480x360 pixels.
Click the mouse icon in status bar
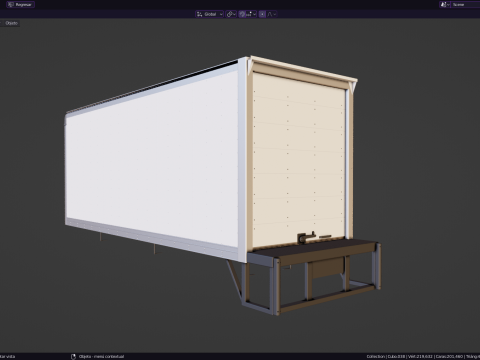(74, 356)
